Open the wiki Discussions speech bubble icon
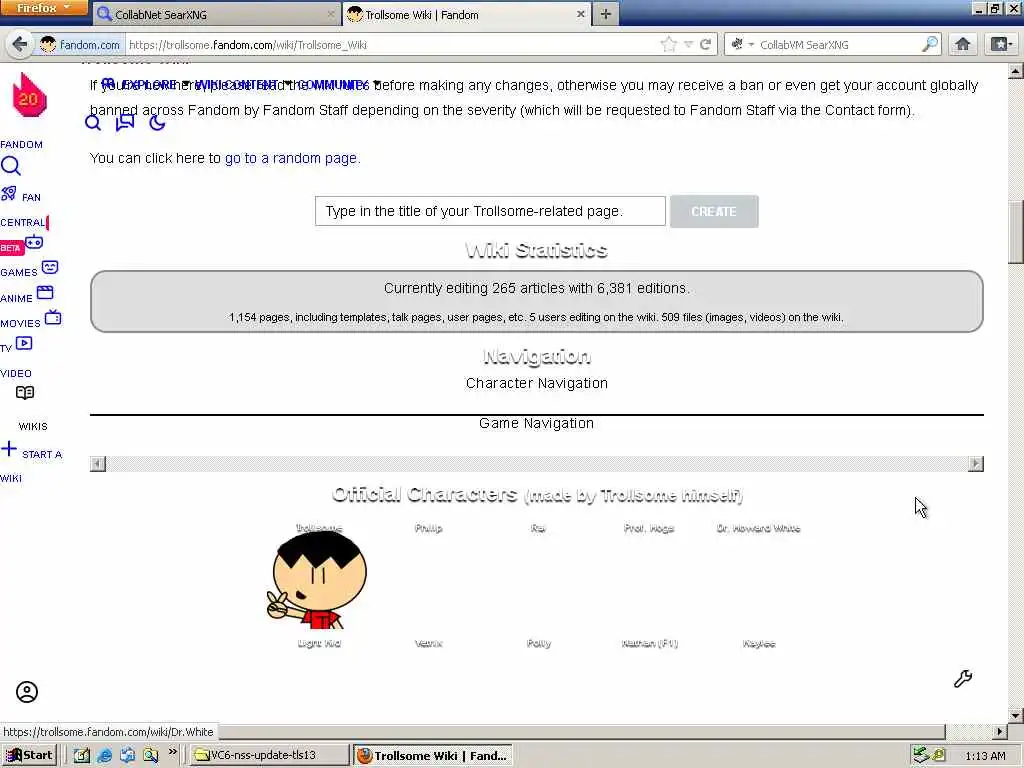This screenshot has width=1024, height=768. tap(125, 122)
